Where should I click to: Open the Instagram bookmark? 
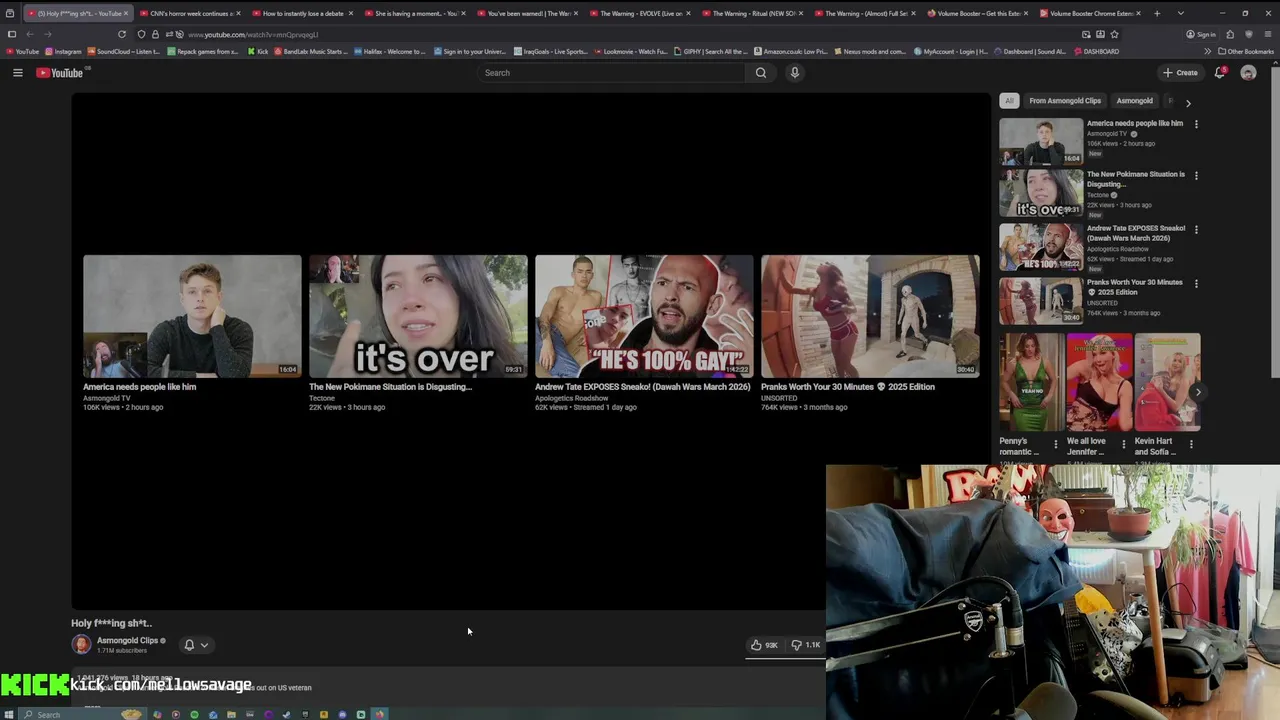(x=63, y=51)
